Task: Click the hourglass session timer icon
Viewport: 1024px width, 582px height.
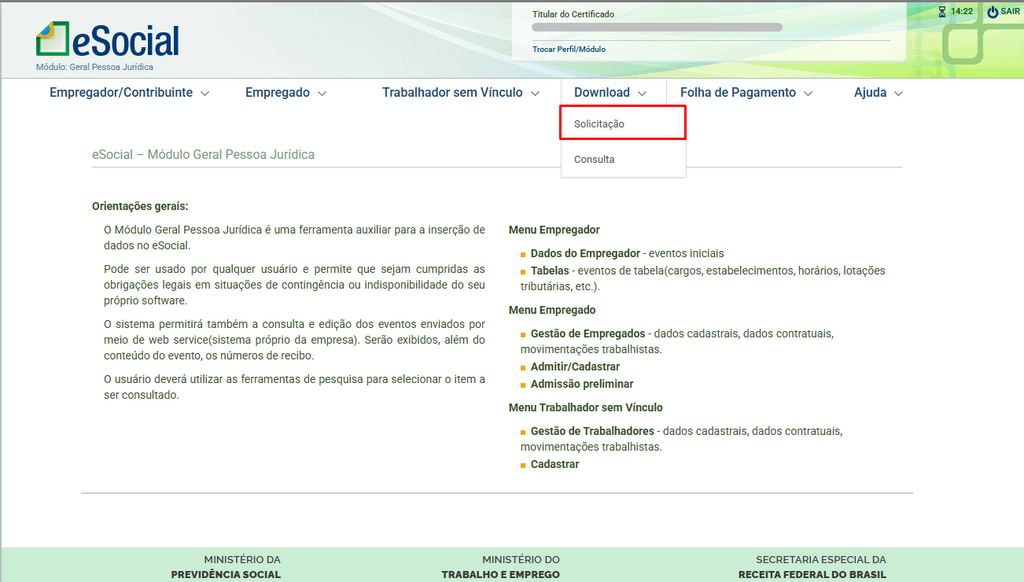Action: pyautogui.click(x=941, y=12)
